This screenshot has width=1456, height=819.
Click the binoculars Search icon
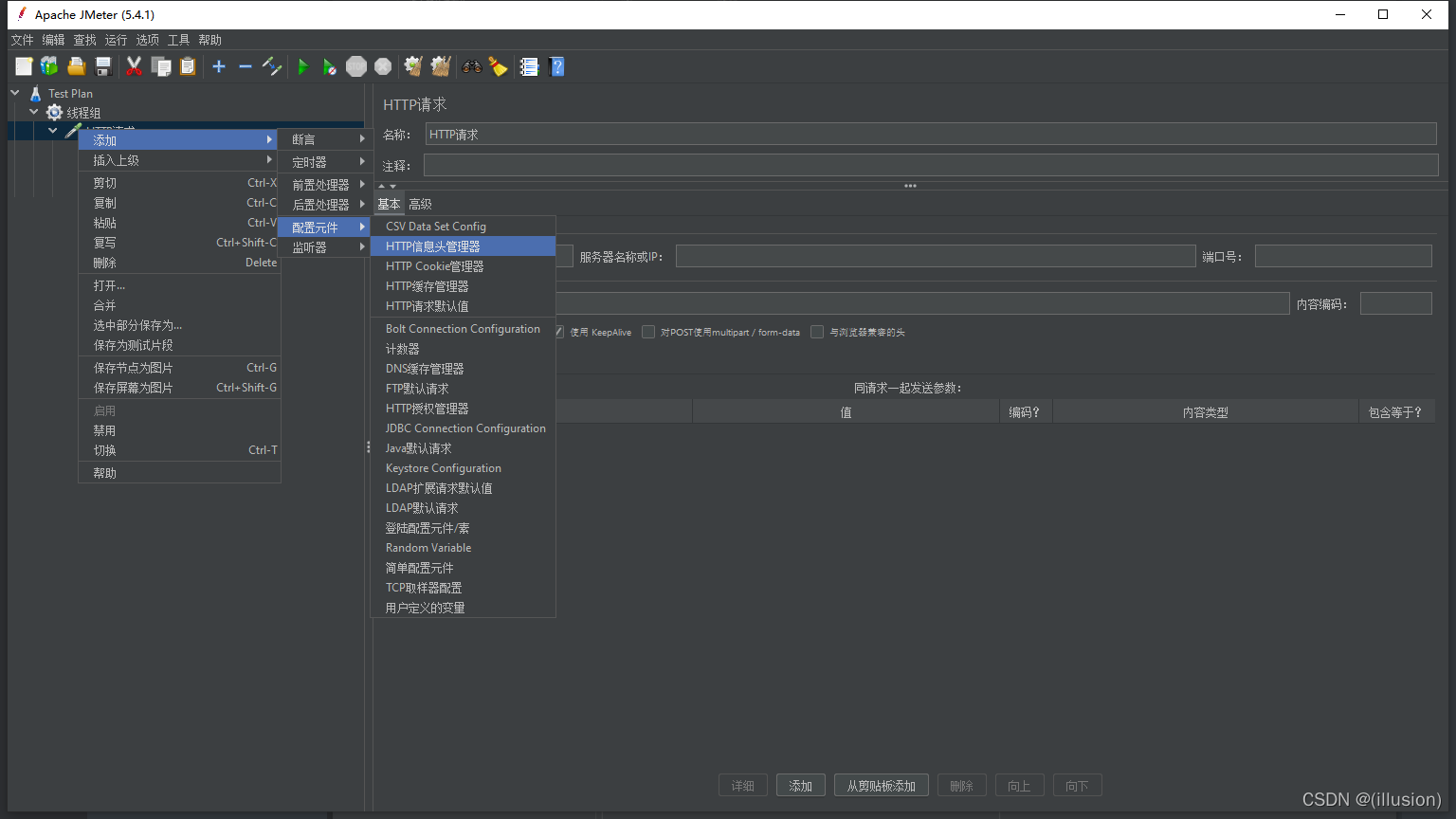pyautogui.click(x=471, y=66)
